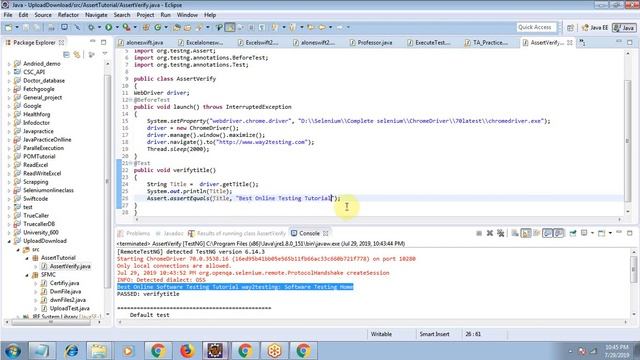The height and width of the screenshot is (360, 640).
Task: Collapse the UploadDownload project
Action: pos(9,241)
